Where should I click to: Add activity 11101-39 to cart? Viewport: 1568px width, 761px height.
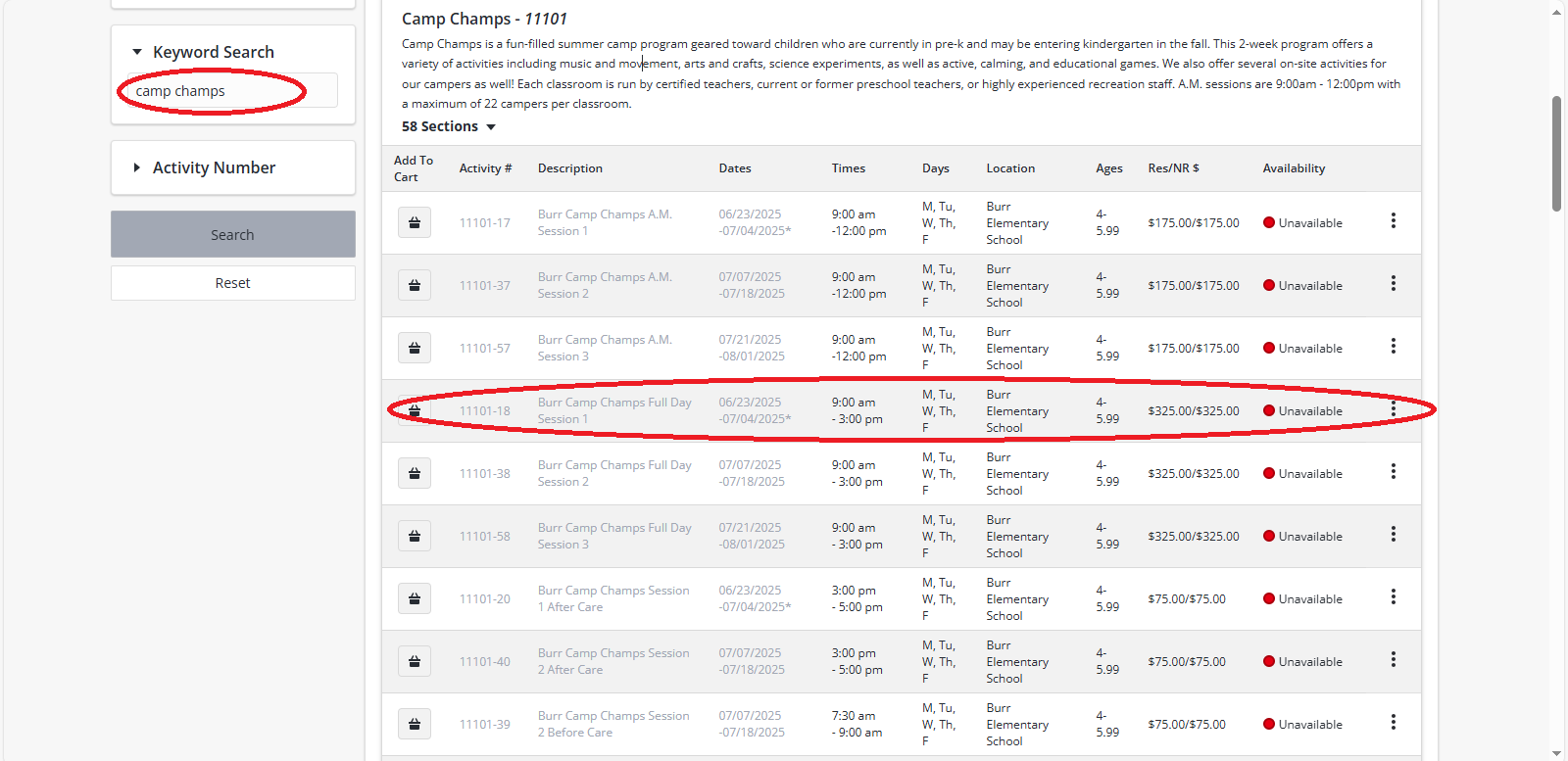(x=415, y=724)
